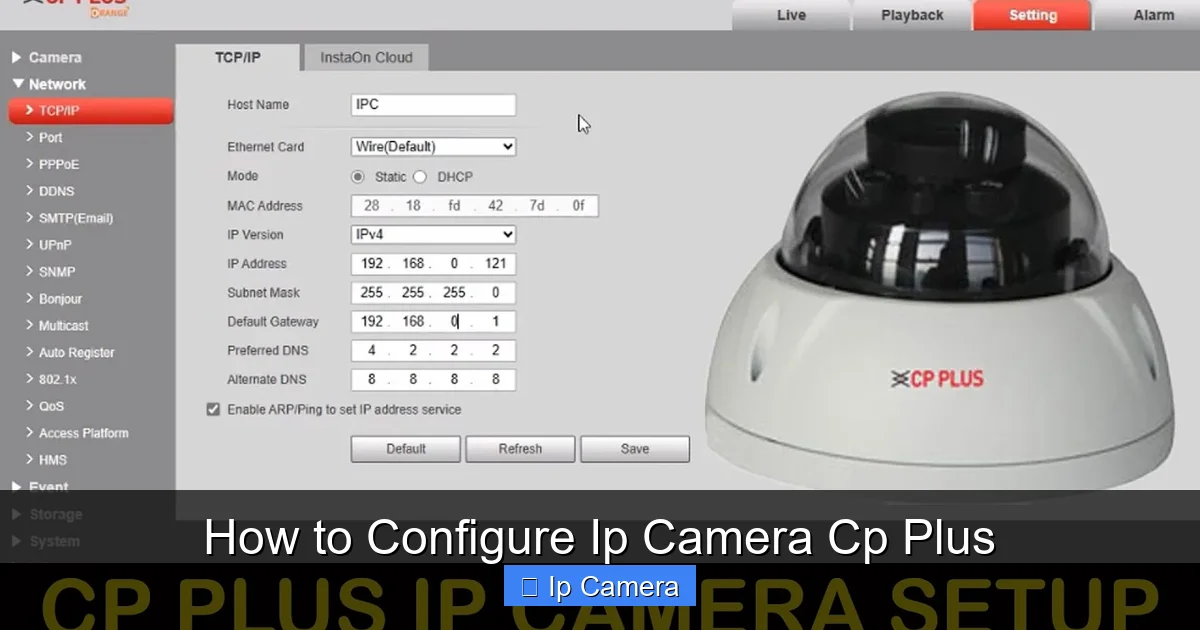Expand the System section in sidebar
Screen dimensions: 1200x630
click(46, 542)
